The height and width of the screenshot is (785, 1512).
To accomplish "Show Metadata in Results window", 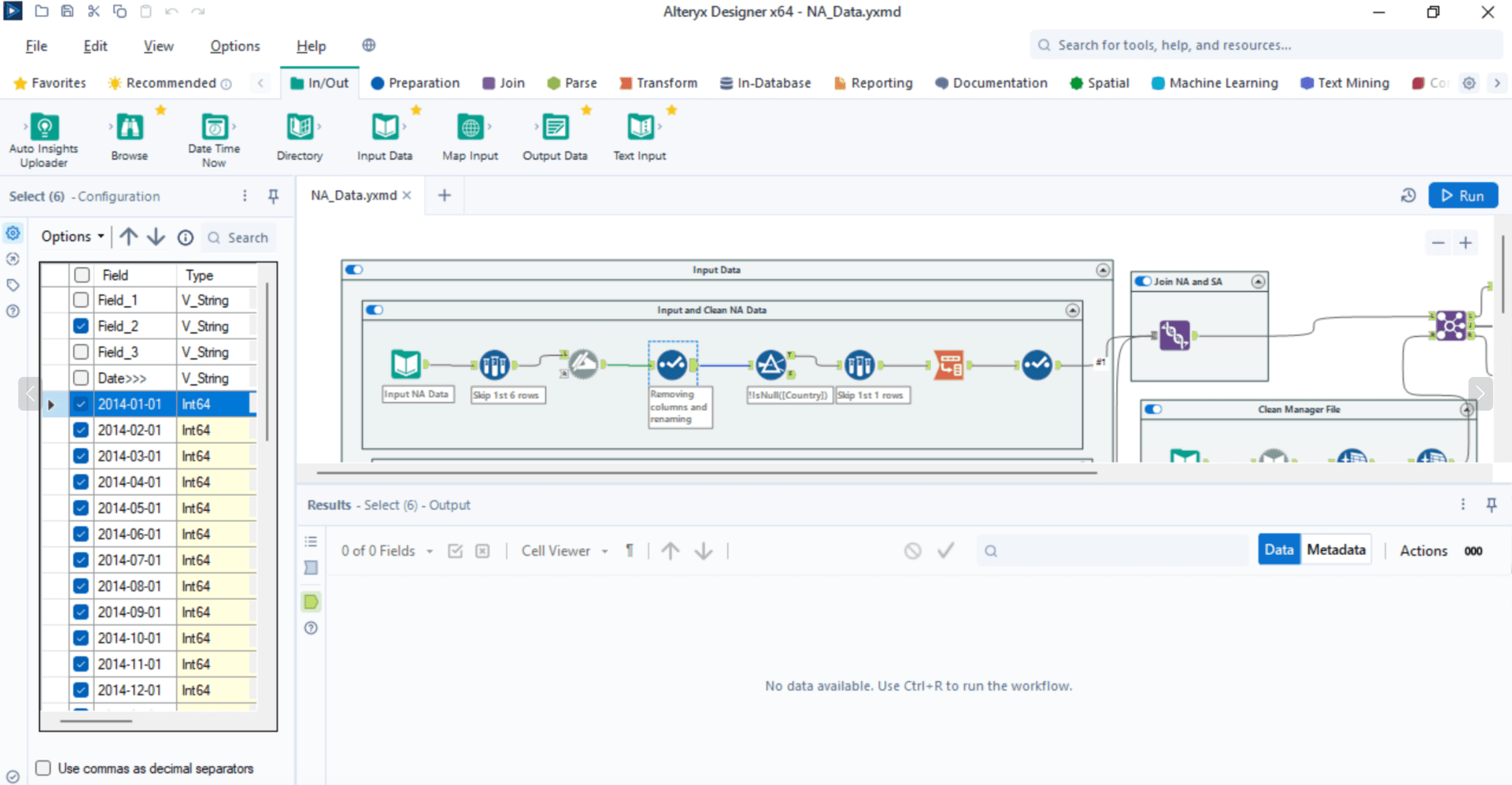I will (x=1336, y=550).
